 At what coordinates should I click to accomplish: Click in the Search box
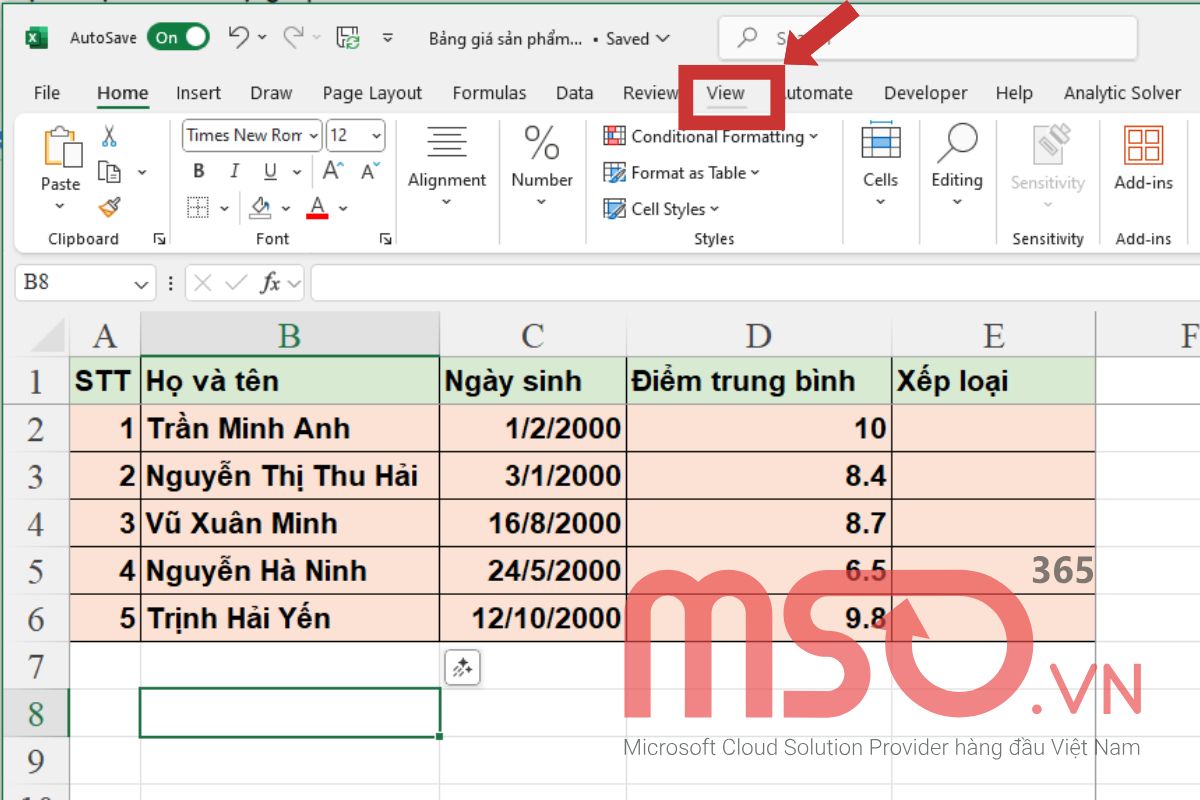928,38
